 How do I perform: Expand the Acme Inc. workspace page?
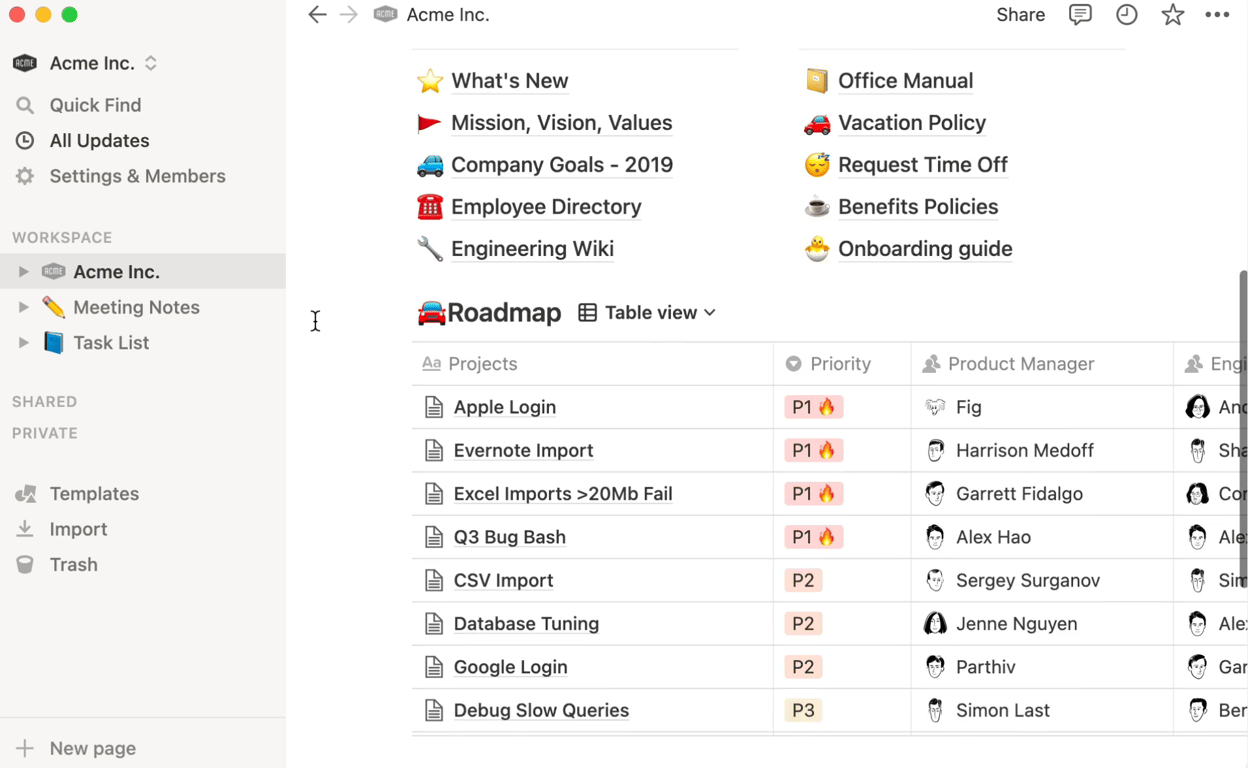(23, 272)
